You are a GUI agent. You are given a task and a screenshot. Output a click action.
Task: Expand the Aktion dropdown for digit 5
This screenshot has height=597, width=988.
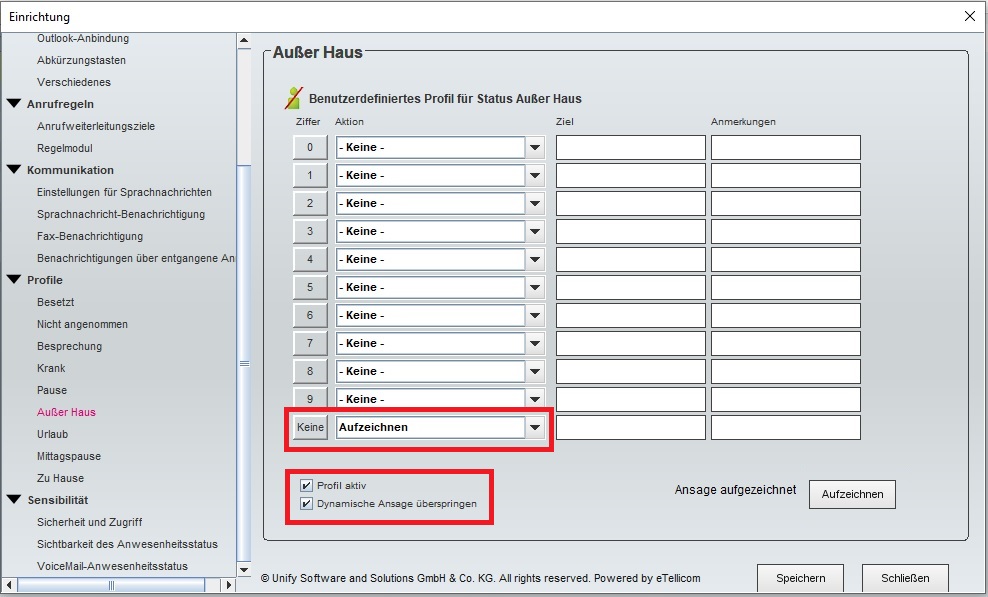coord(536,288)
